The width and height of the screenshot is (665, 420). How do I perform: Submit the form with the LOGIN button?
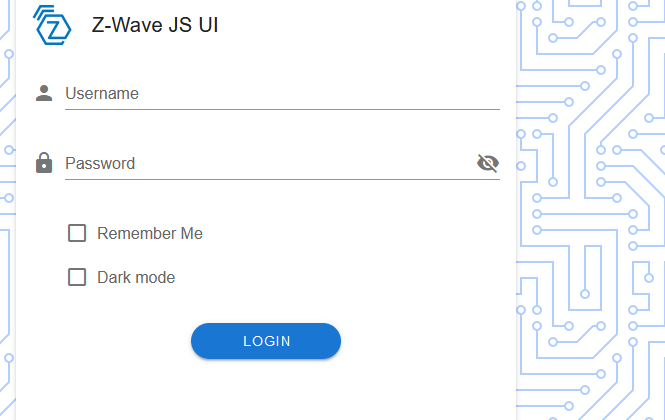(x=266, y=341)
